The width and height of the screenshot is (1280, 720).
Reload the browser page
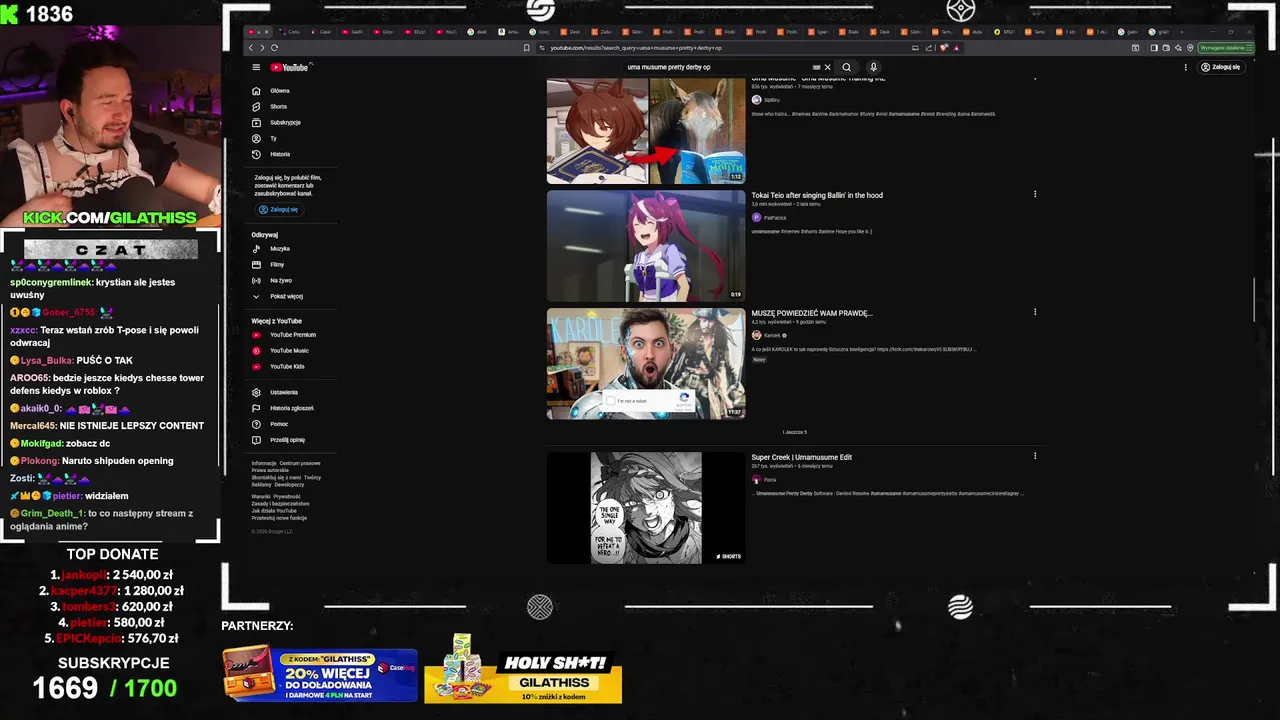pyautogui.click(x=274, y=48)
